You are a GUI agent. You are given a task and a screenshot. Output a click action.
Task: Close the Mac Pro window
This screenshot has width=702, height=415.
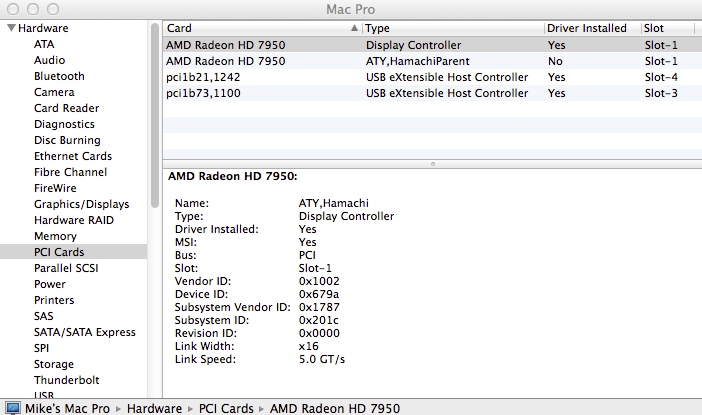pos(13,9)
